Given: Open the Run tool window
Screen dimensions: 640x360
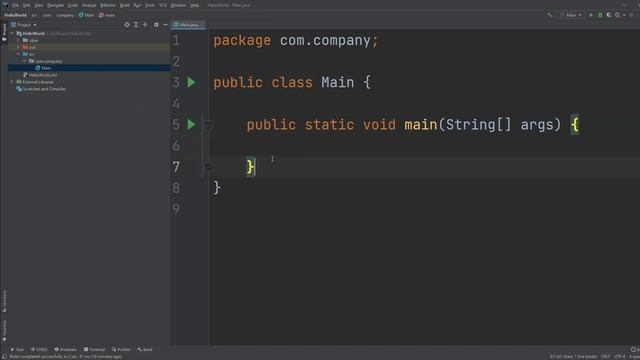Looking at the screenshot, I should click(17, 350).
